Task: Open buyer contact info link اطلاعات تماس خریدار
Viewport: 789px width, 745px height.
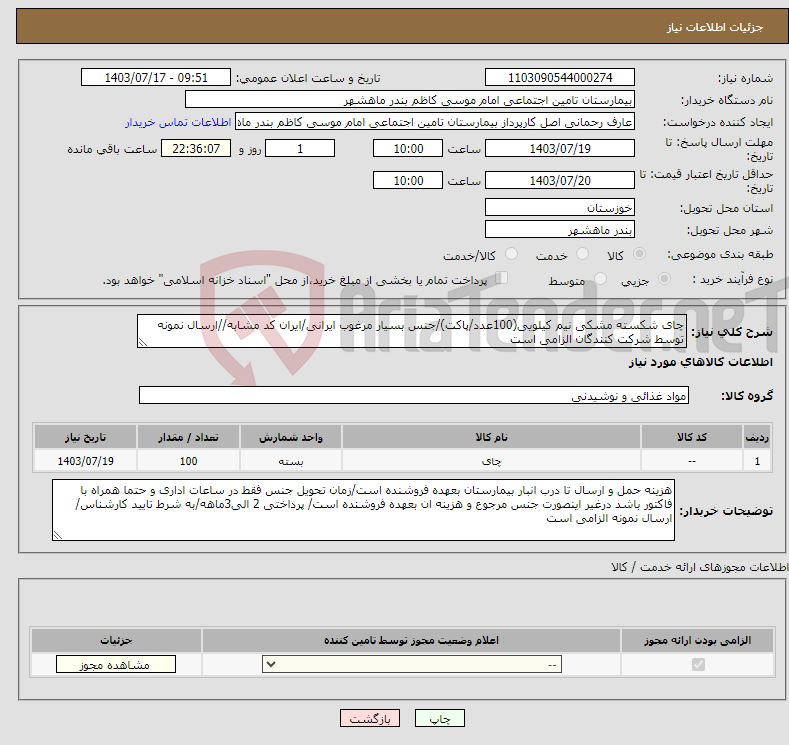Action: point(178,122)
